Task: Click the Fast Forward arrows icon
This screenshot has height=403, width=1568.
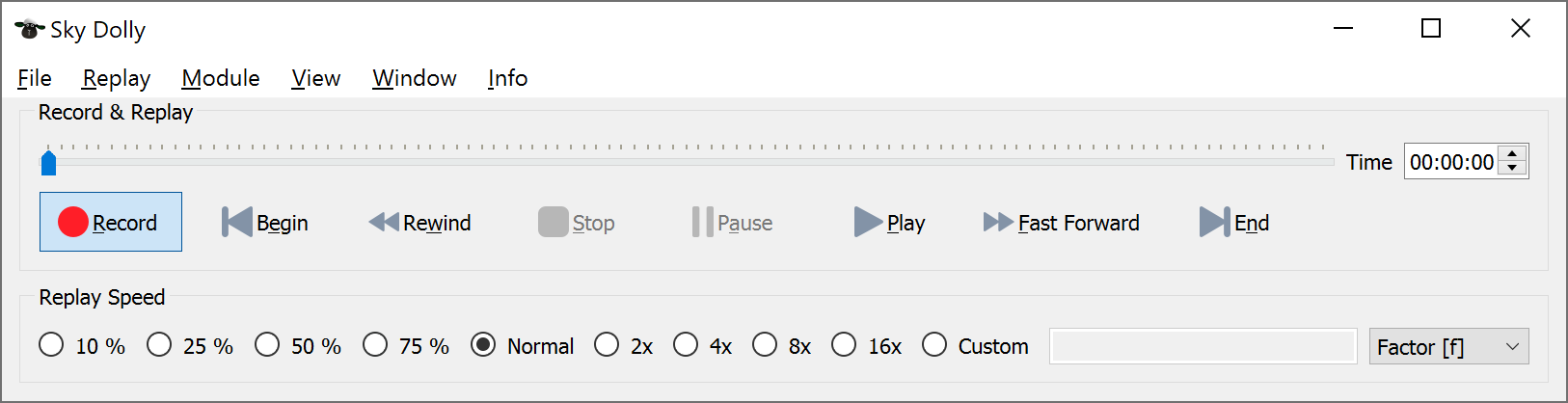Action: point(997,222)
